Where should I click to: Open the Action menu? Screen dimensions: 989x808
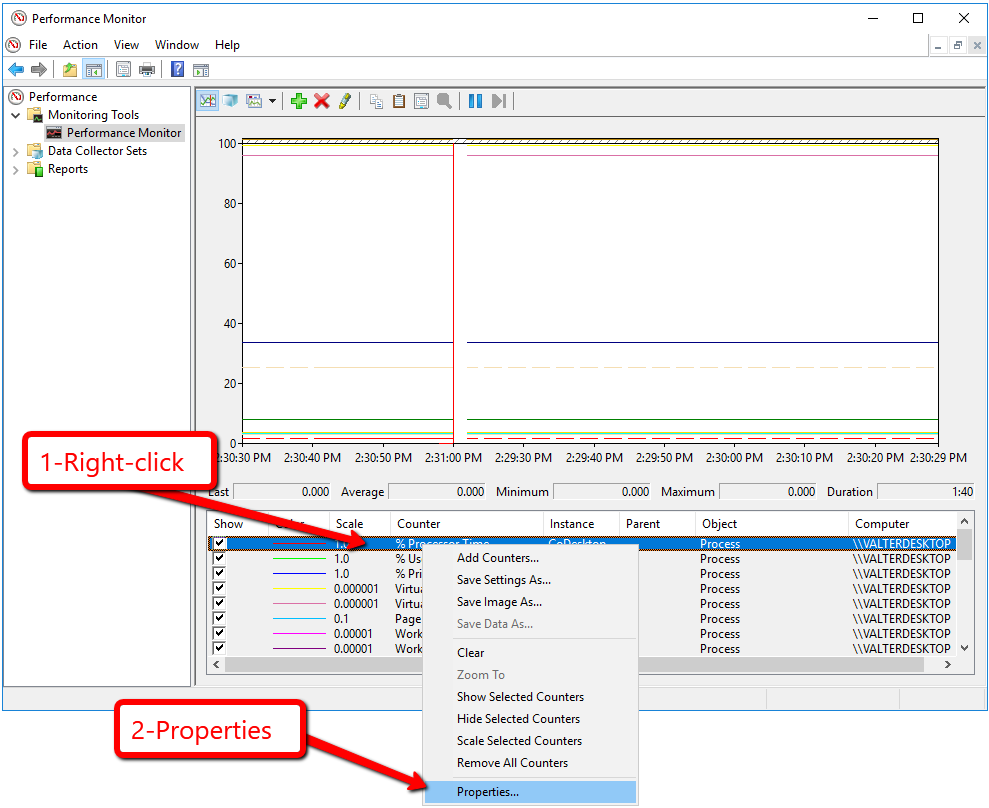80,45
